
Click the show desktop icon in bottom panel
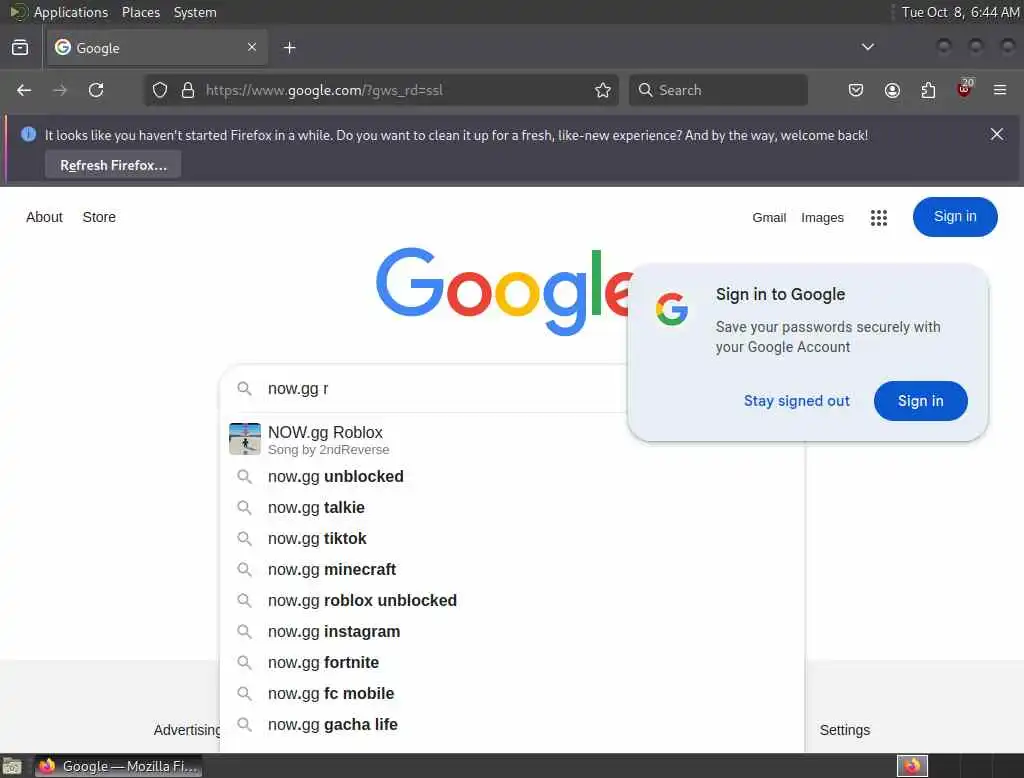12,766
